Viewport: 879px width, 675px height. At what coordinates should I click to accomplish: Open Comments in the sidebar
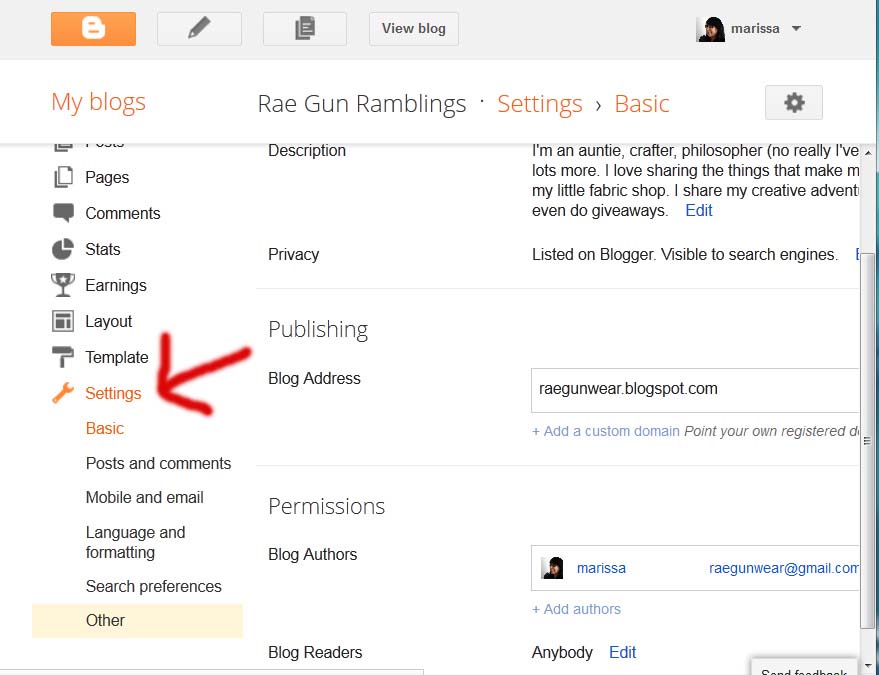pyautogui.click(x=123, y=213)
